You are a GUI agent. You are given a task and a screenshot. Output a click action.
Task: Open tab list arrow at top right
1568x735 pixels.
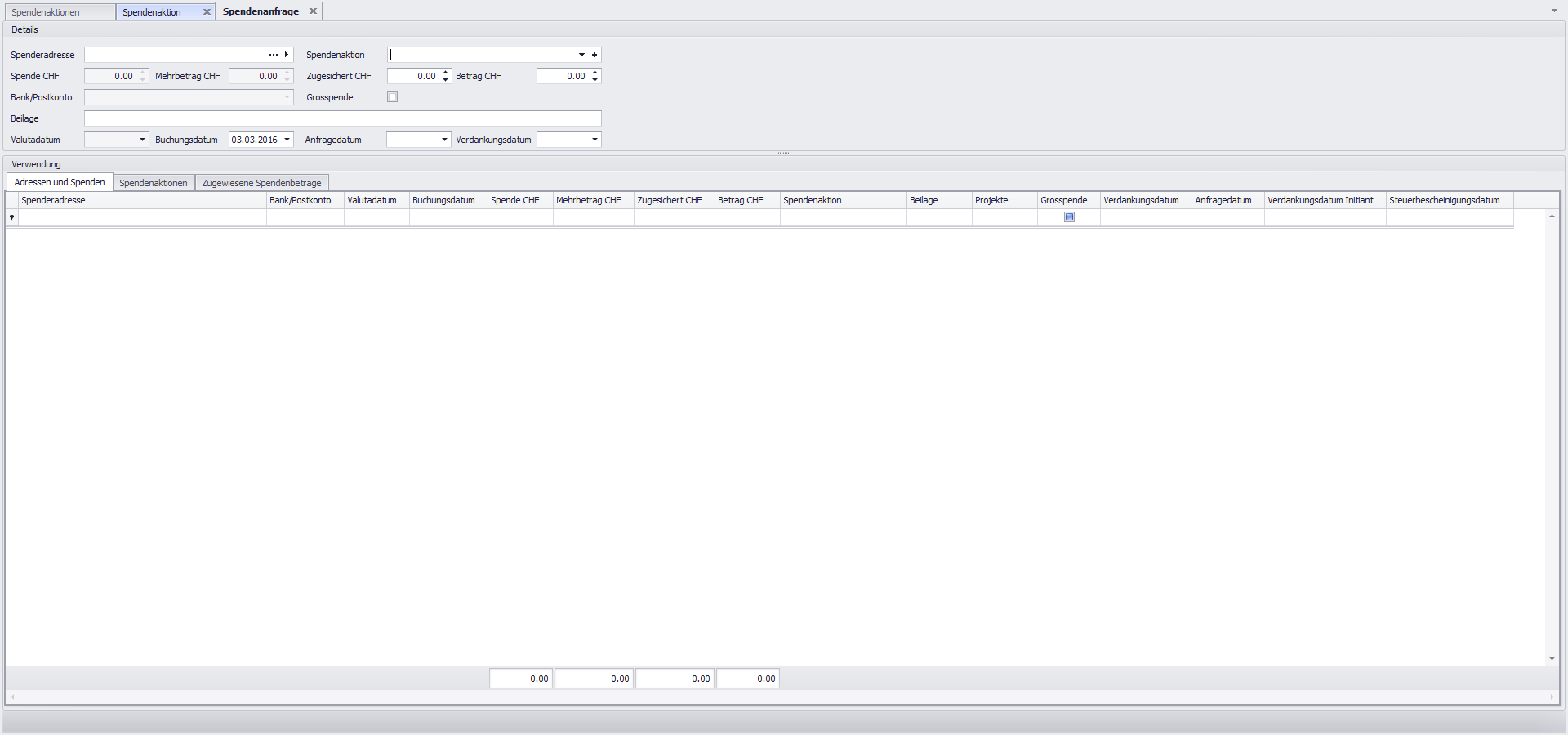pos(1554,11)
